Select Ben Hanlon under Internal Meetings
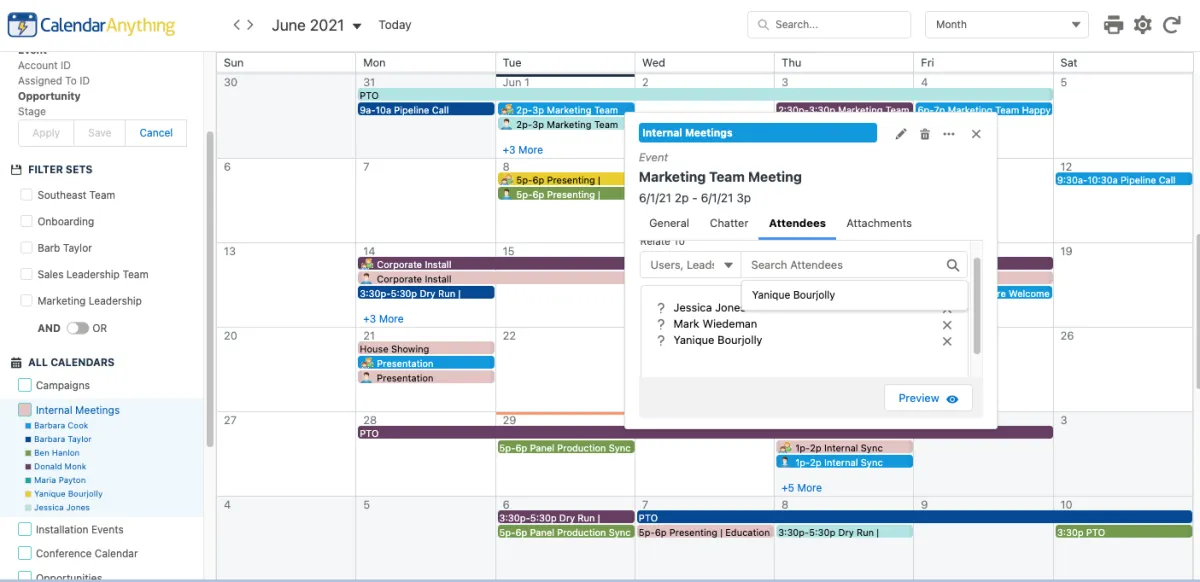This screenshot has width=1200, height=582. [57, 453]
